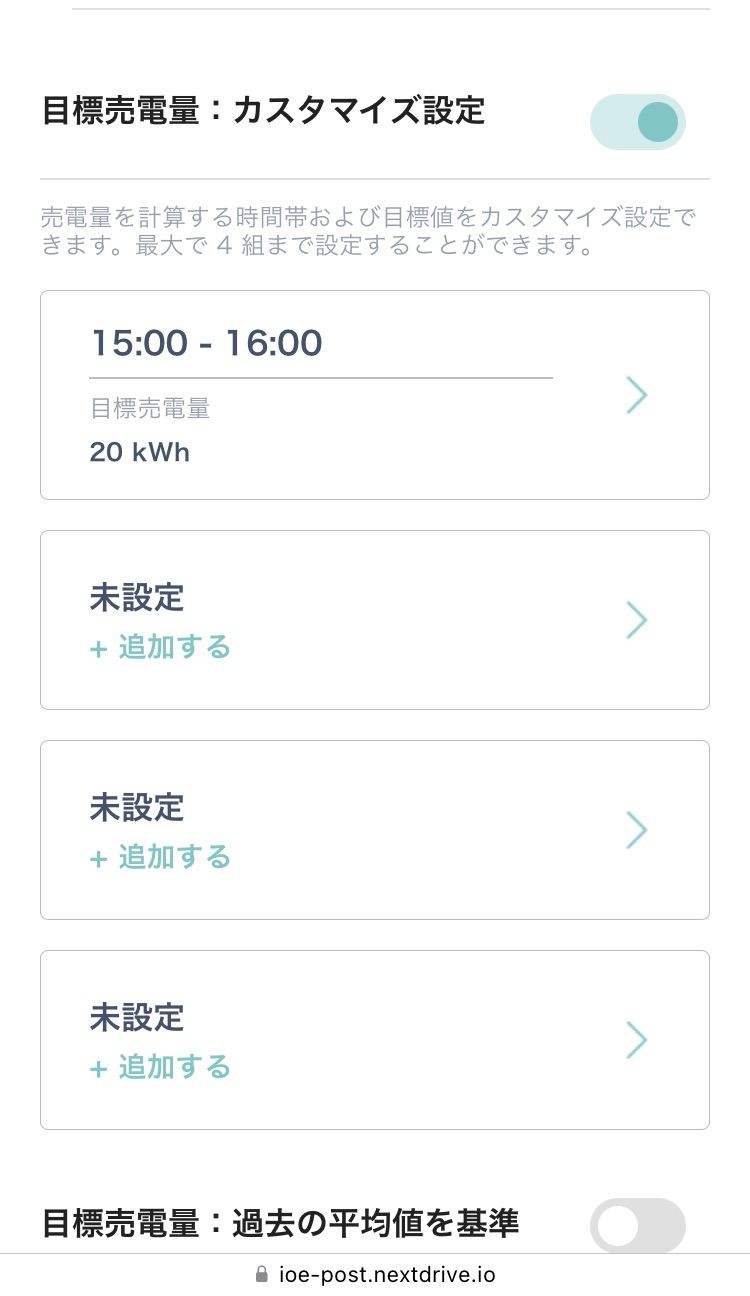Click the gray description text about 4 組
Viewport: 750px width, 1296px height.
click(368, 231)
